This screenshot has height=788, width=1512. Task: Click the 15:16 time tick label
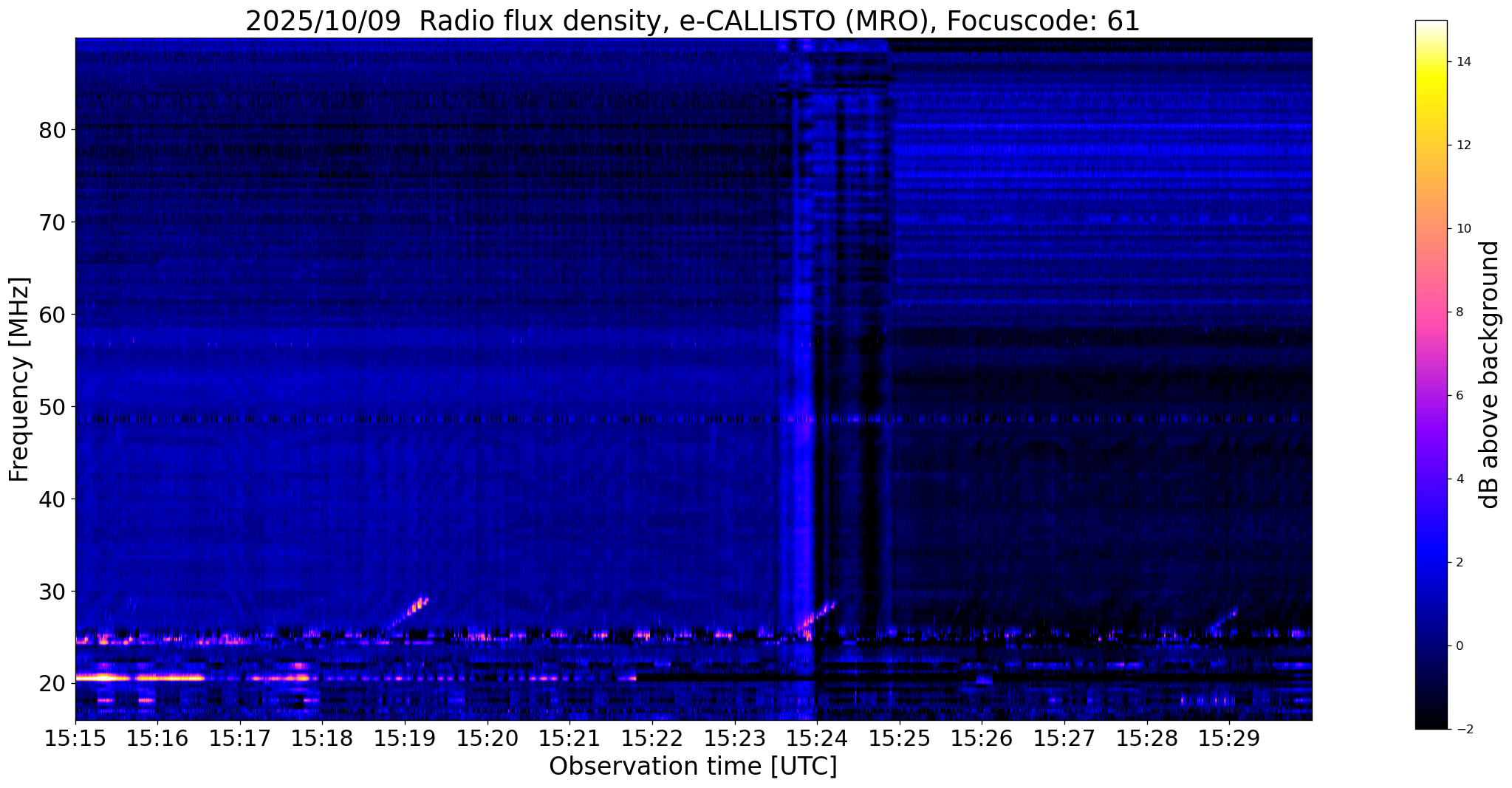tap(157, 738)
